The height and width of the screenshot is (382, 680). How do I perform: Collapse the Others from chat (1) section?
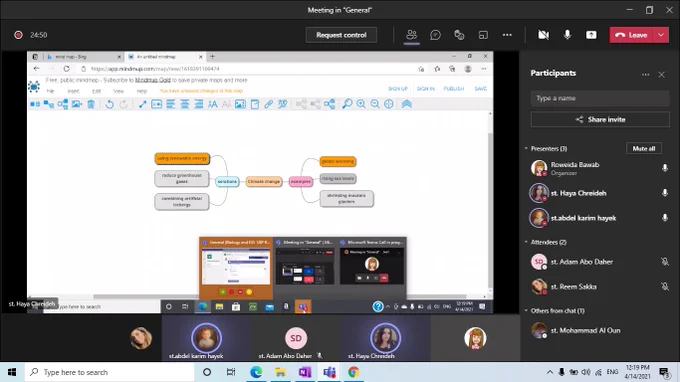pos(526,310)
